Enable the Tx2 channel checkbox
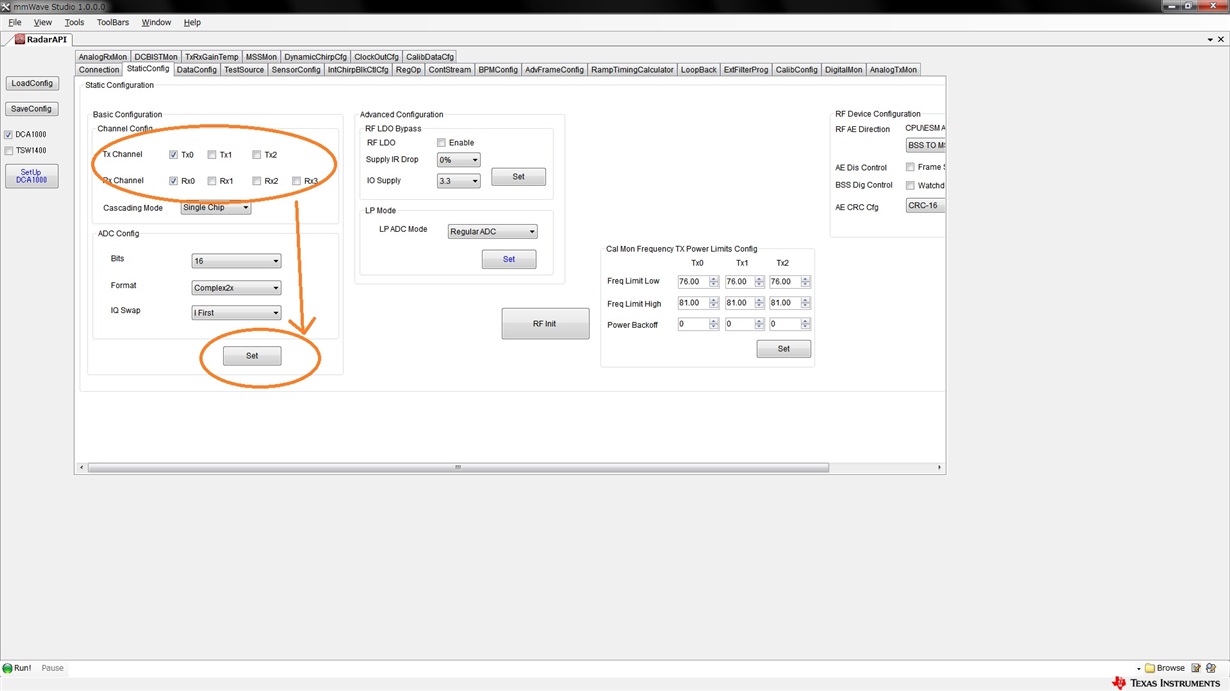 [257, 155]
